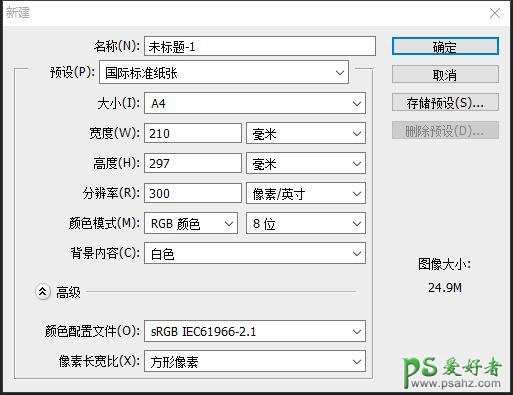Viewport: 513px width, 395px height.
Task: Open the 背景内容 dropdown showing 白色
Action: point(255,253)
